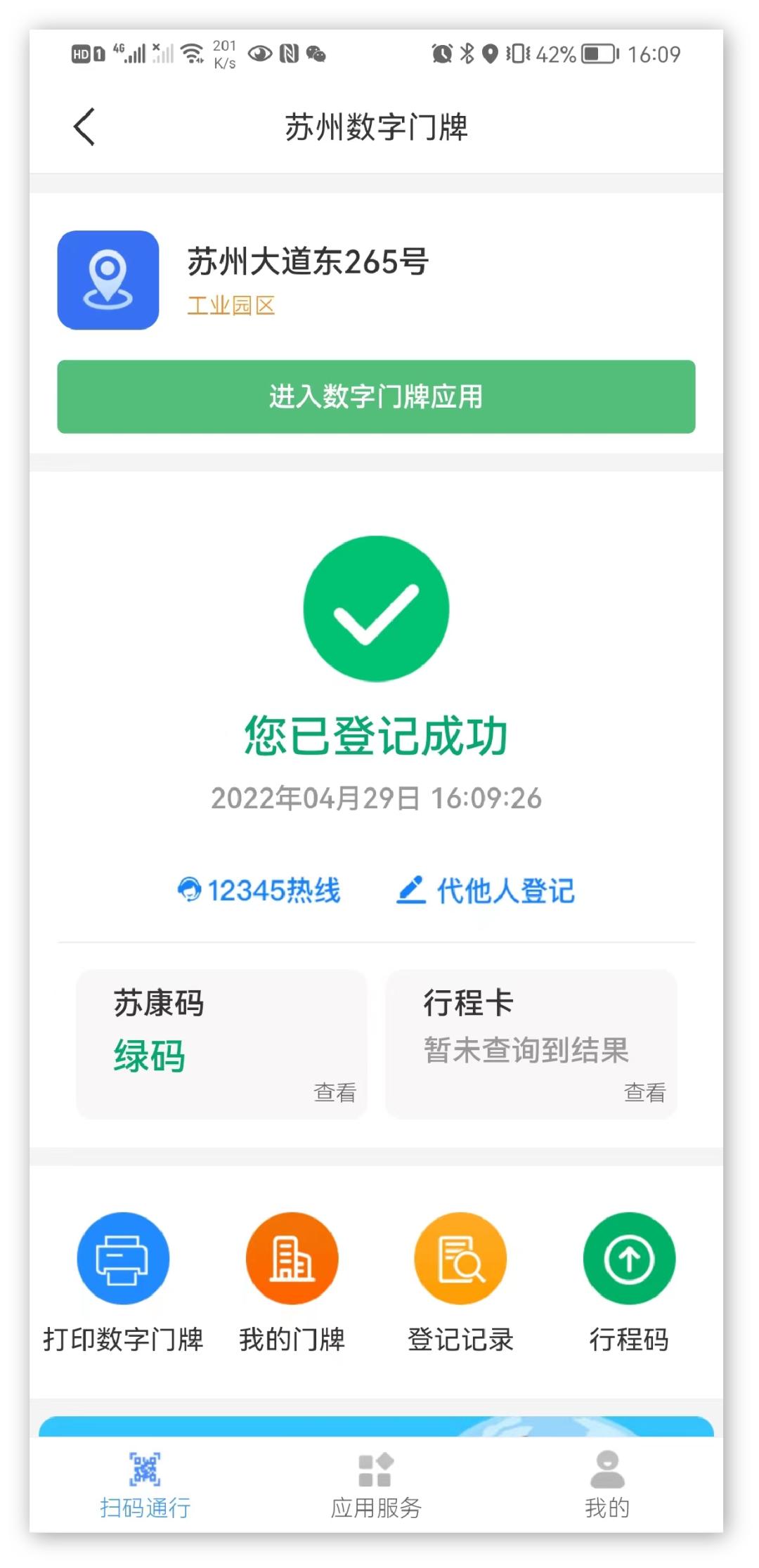Tap the 工业园区 district label

click(231, 305)
